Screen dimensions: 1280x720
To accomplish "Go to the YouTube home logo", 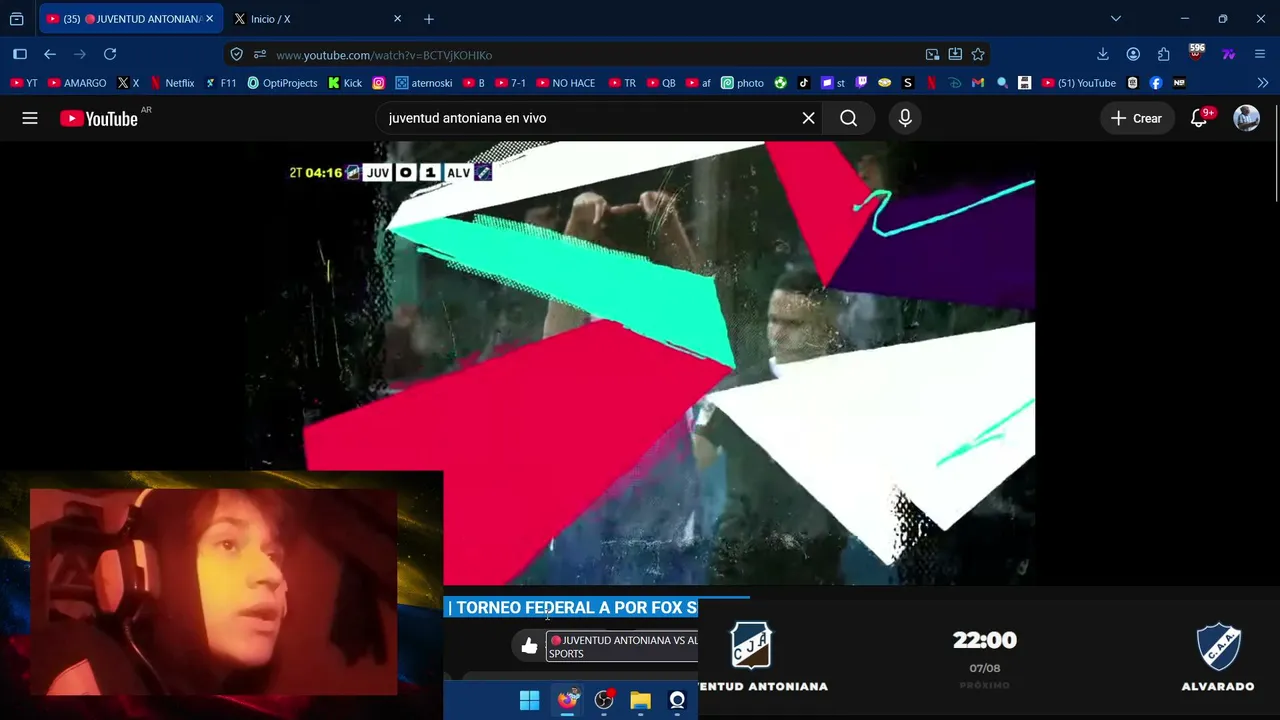I will [x=99, y=118].
